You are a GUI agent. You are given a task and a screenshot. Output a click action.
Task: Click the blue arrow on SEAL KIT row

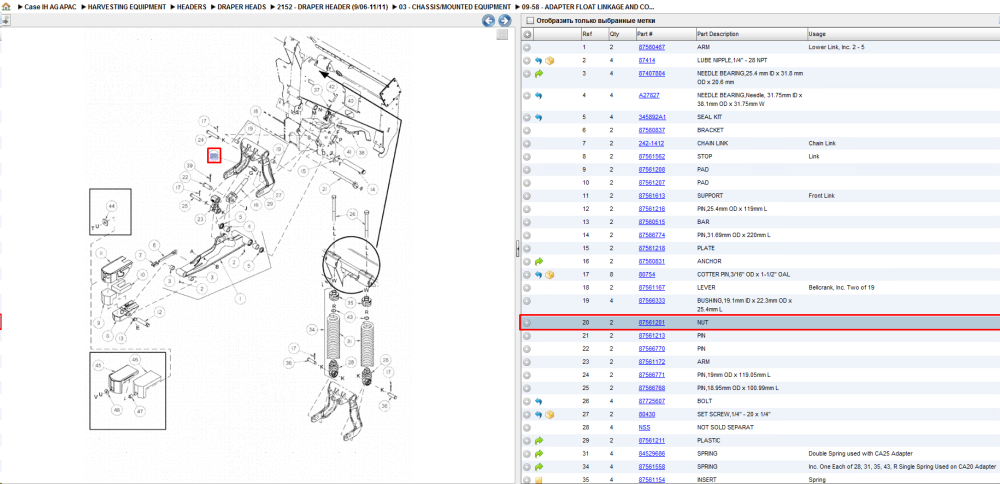pyautogui.click(x=538, y=117)
